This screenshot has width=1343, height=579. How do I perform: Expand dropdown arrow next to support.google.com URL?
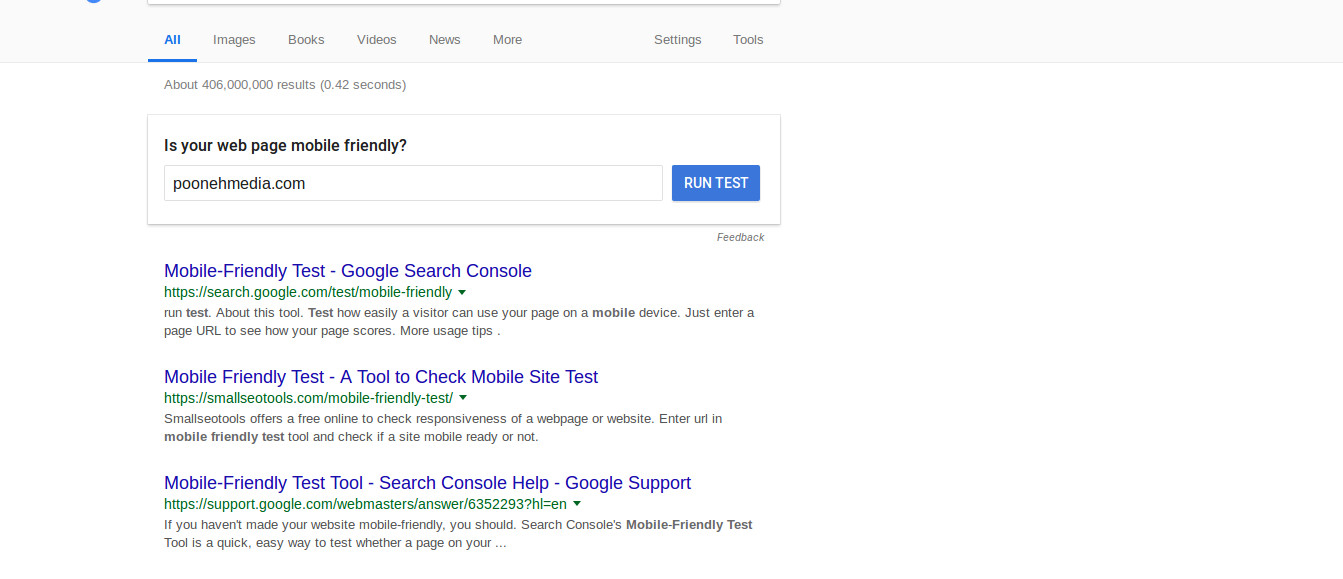[577, 505]
